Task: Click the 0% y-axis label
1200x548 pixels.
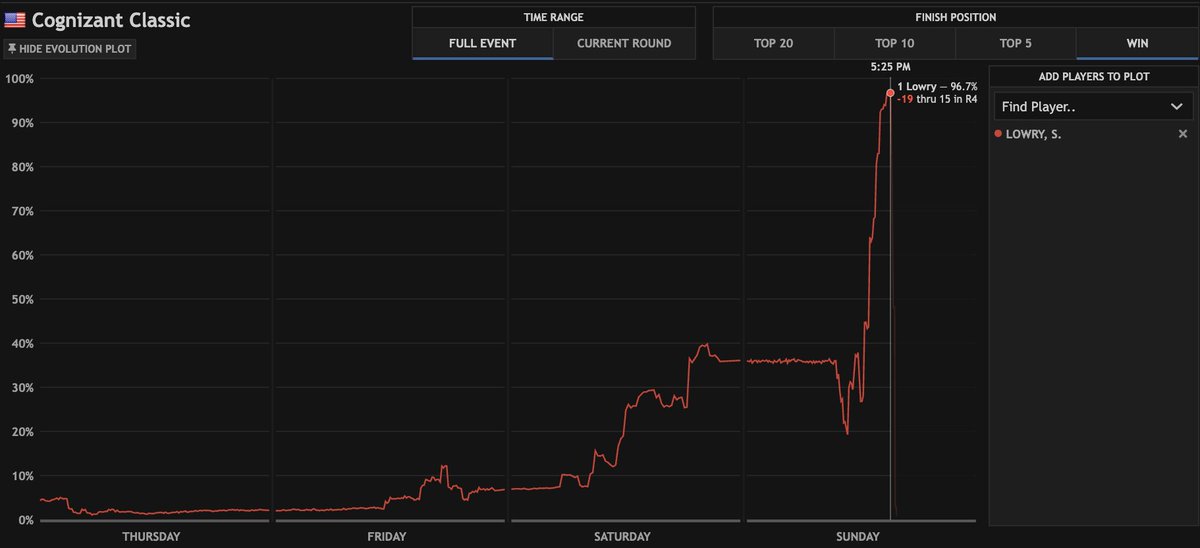Action: 24,520
